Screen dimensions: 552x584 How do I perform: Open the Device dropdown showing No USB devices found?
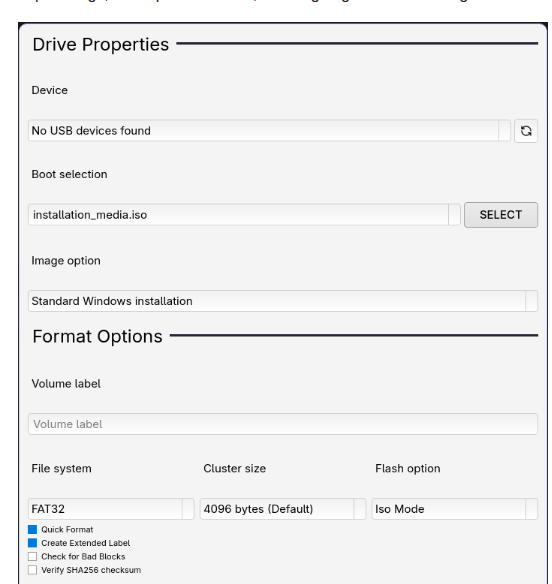pos(269,131)
